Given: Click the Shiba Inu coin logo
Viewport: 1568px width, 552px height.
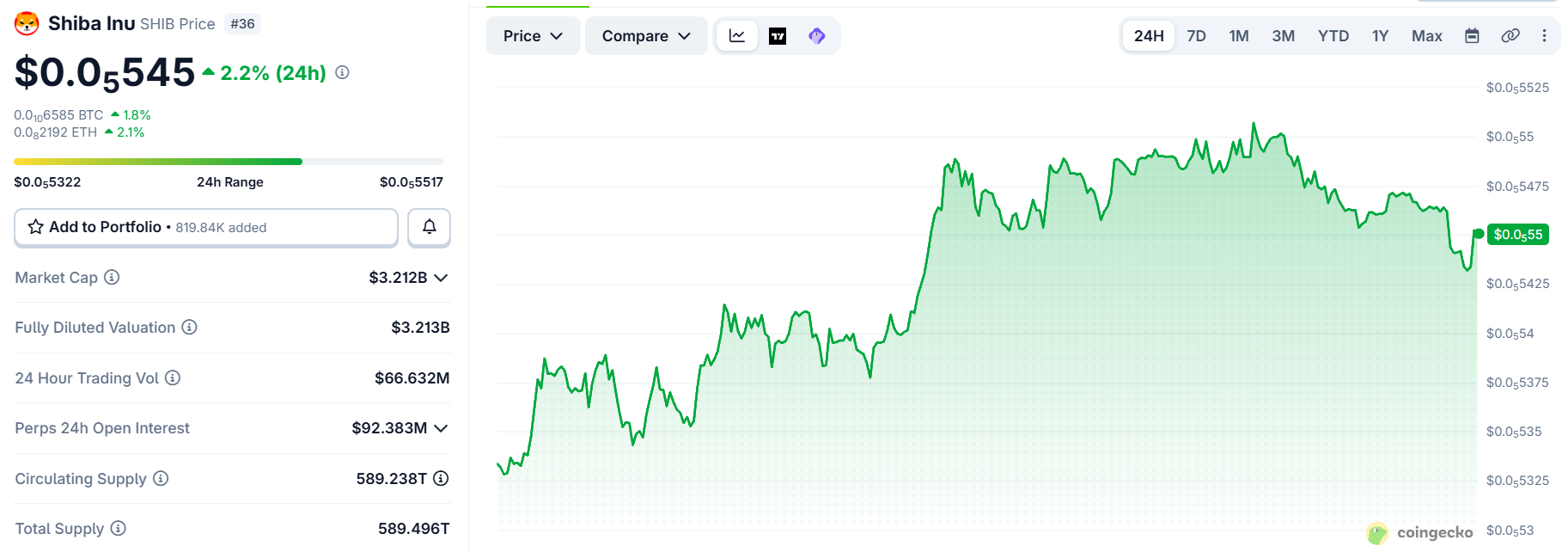Looking at the screenshot, I should (27, 23).
